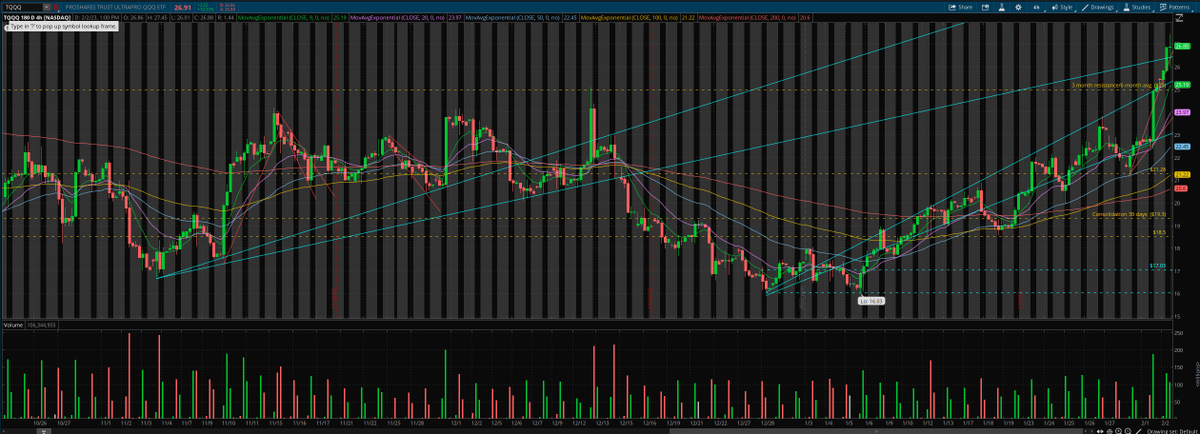Click the PROSHARES TRUST ULTRAPRO QQQ ETF name

click(115, 7)
